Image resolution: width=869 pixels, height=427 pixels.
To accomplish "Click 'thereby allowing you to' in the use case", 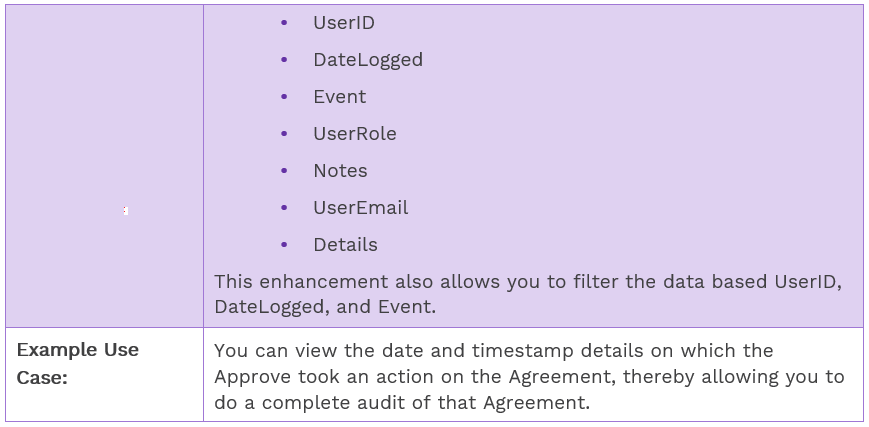I will (x=750, y=377).
